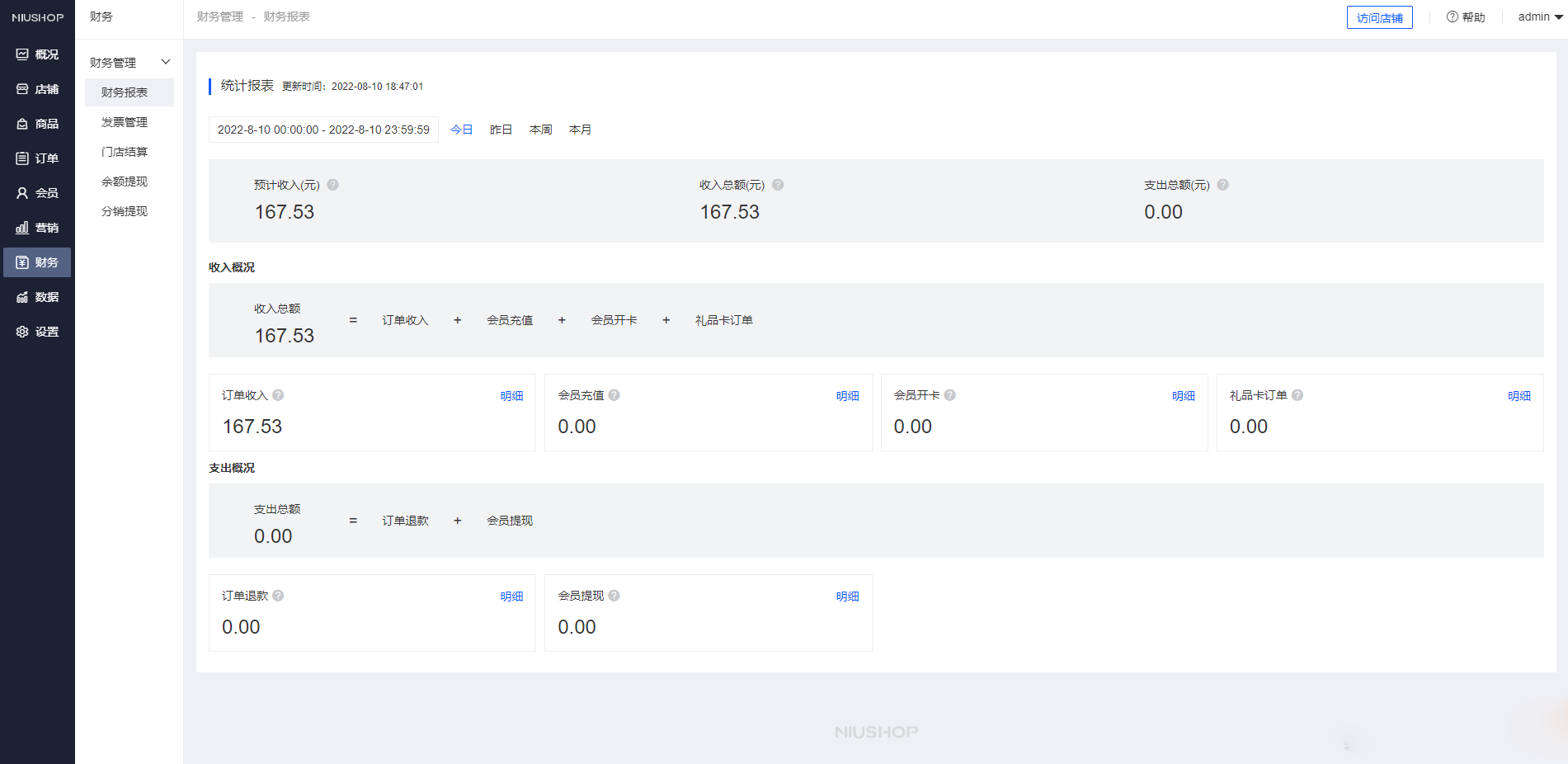The height and width of the screenshot is (764, 1568).
Task: View 明细 details for 订单退款
Action: [x=511, y=597]
